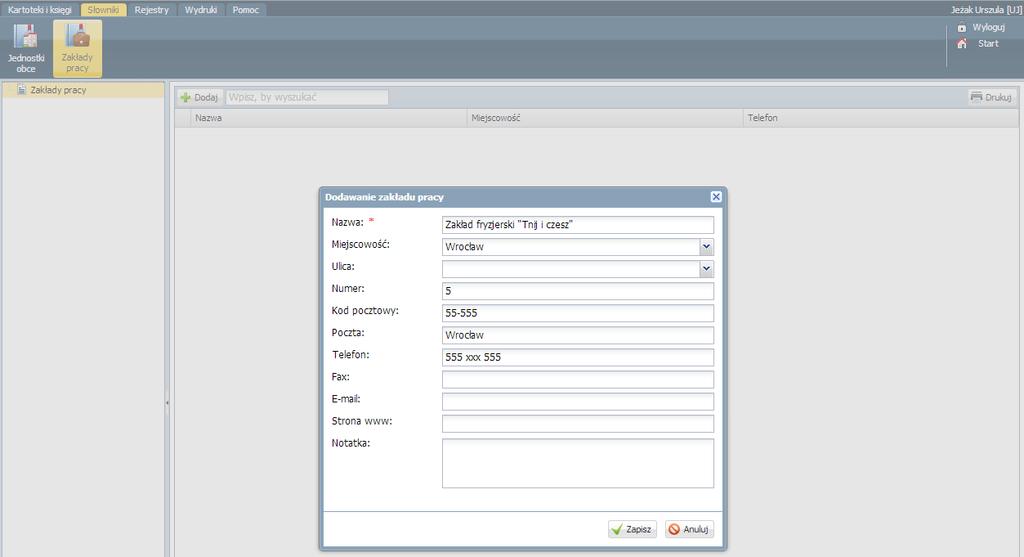The width and height of the screenshot is (1024, 557).
Task: Click the Nazwa column header
Action: pos(329,118)
